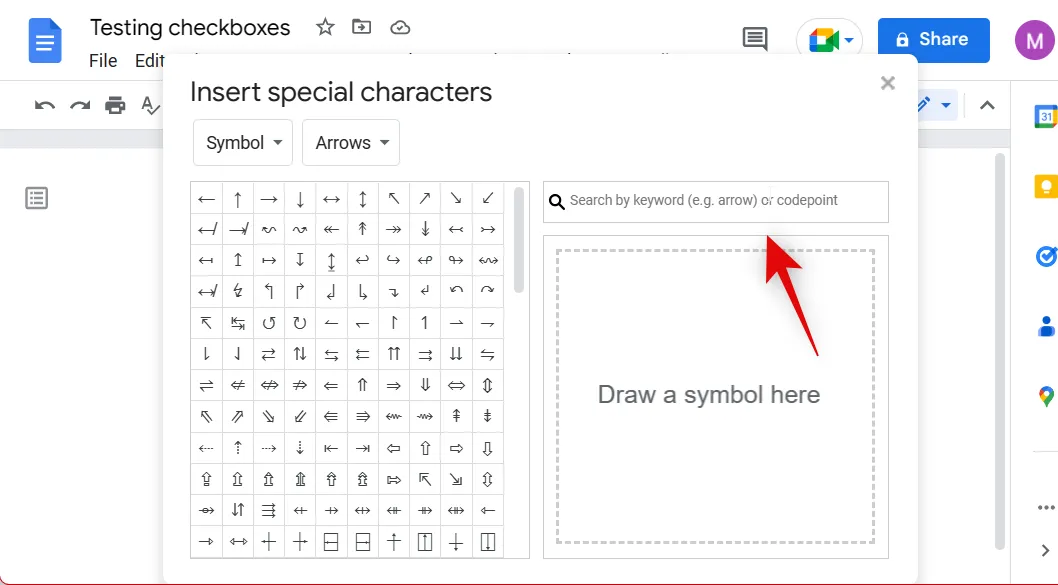This screenshot has width=1058, height=585.
Task: Insert the leftwards white arrow ⇦
Action: (394, 448)
